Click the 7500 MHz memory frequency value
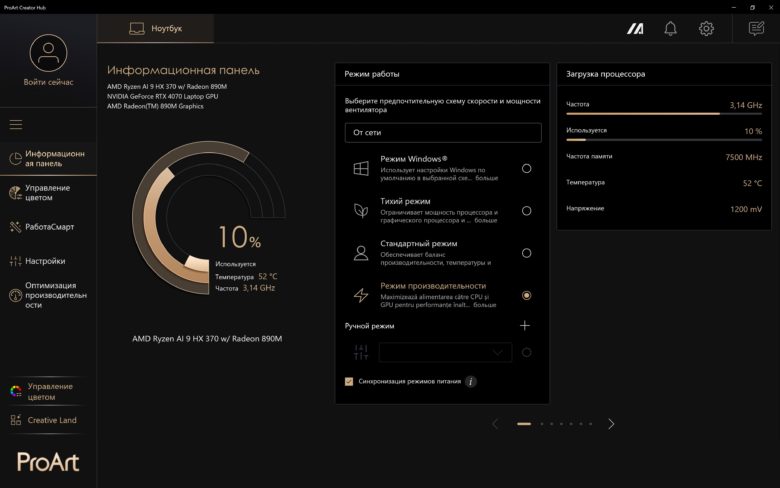Viewport: 780px width, 488px height. [744, 157]
